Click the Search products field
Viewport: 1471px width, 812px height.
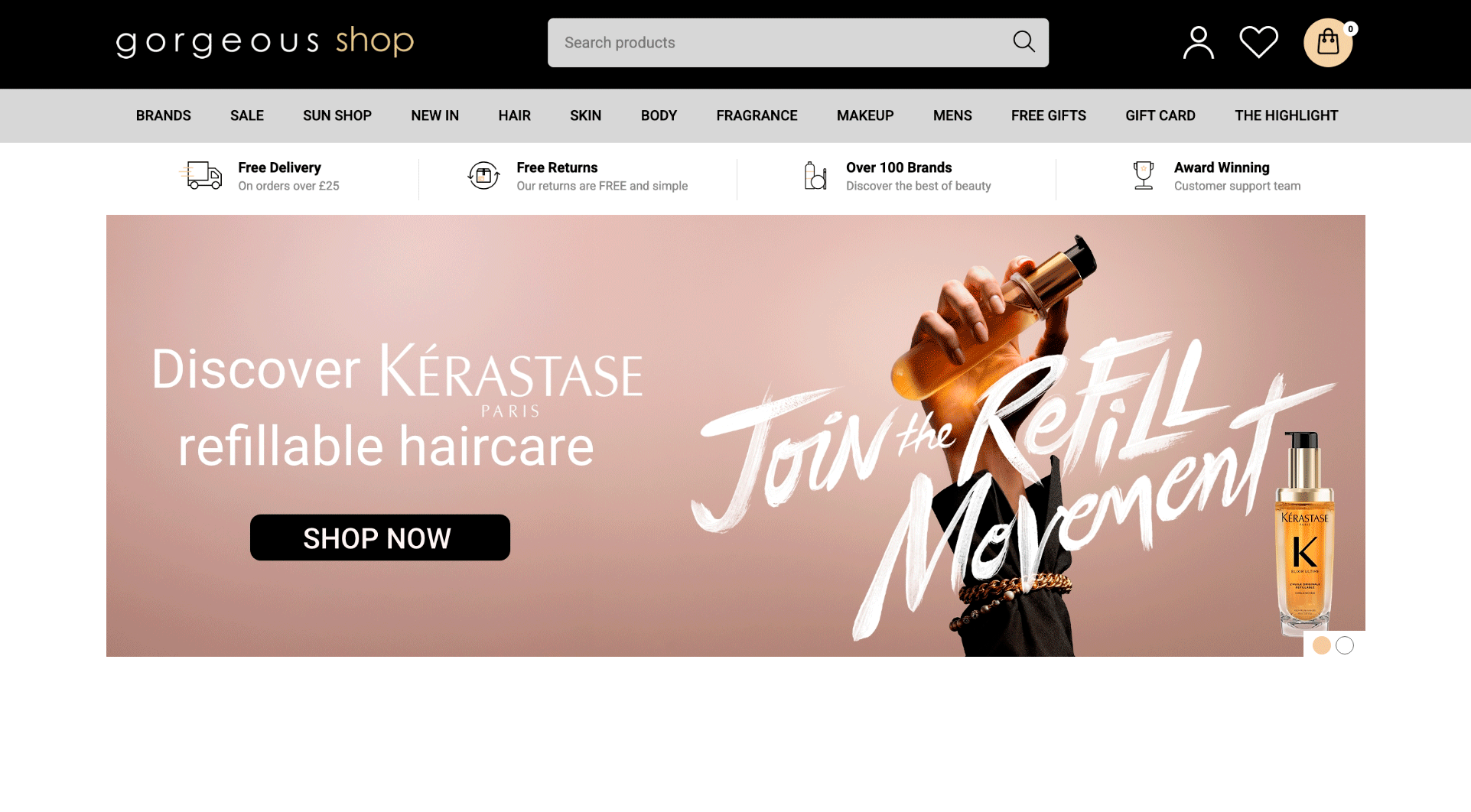point(798,43)
